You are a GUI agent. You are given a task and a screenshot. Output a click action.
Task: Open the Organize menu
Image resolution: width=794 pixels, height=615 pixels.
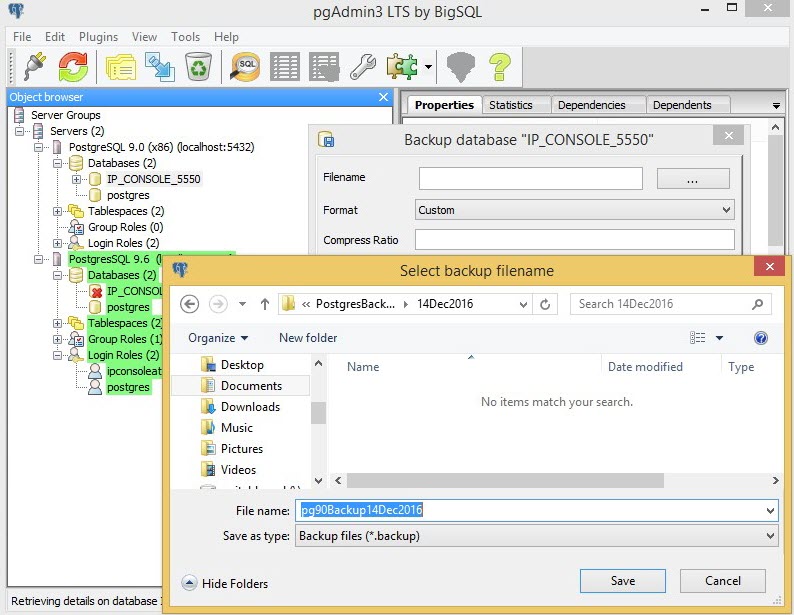(x=218, y=338)
